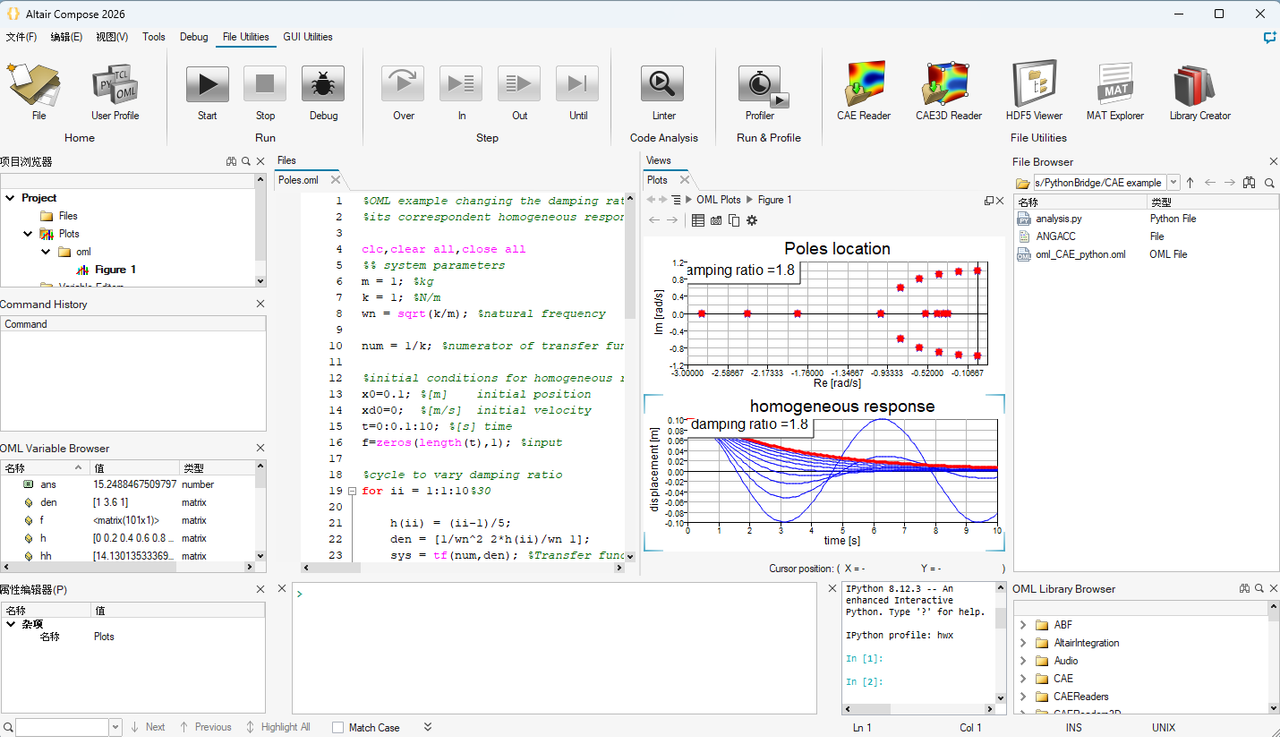Launch the Linter code analysis tool

(663, 85)
